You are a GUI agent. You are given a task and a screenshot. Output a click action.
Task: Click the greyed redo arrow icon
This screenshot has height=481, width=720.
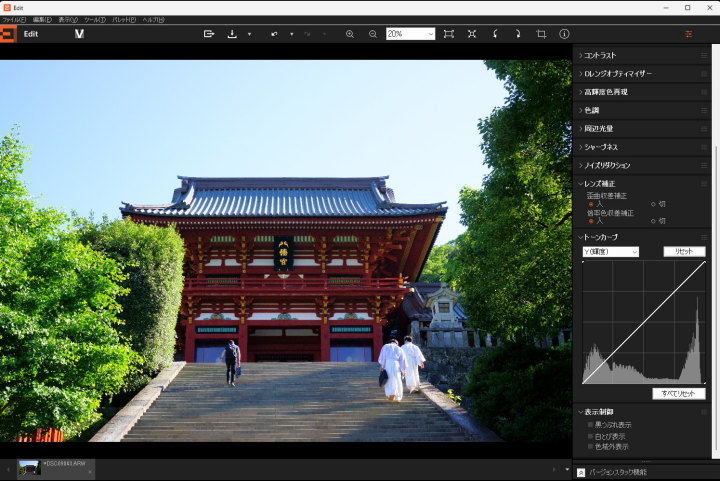click(x=307, y=34)
